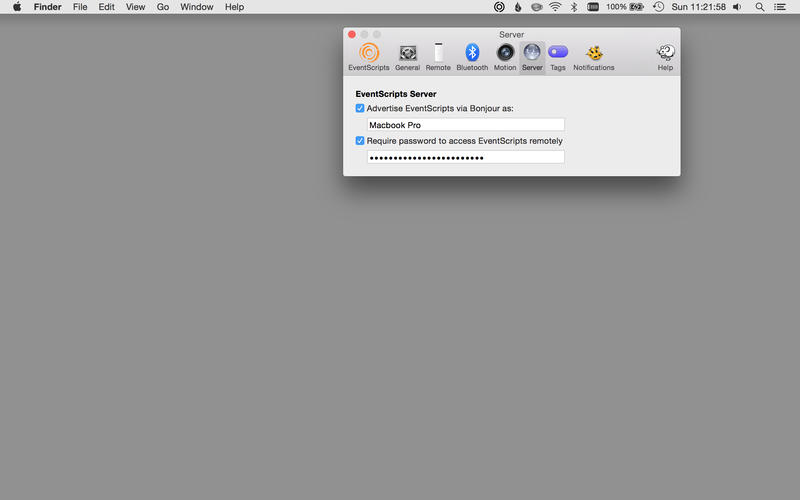Open the Apple menu
This screenshot has height=500, width=800.
[16, 7]
